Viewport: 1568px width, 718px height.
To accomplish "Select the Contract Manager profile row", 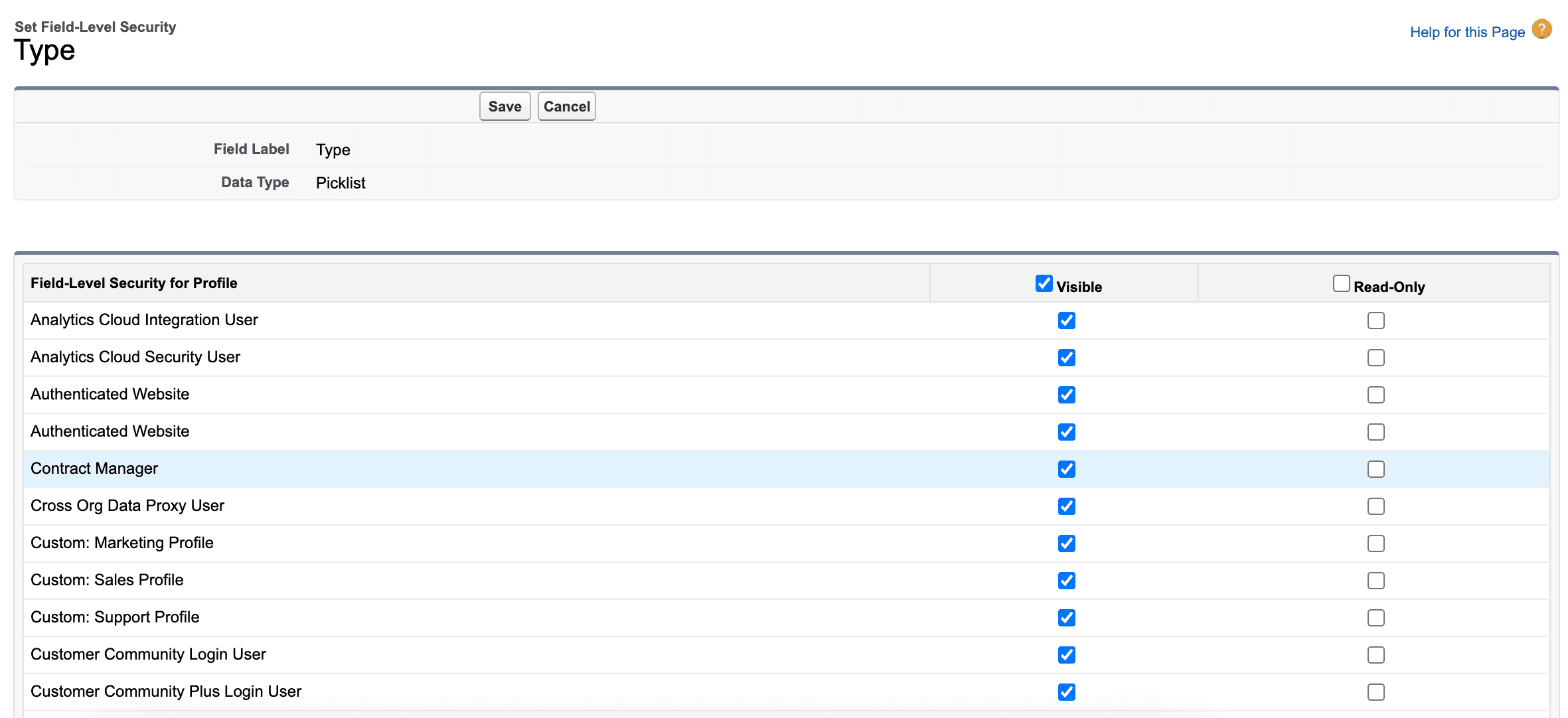I will tap(94, 469).
